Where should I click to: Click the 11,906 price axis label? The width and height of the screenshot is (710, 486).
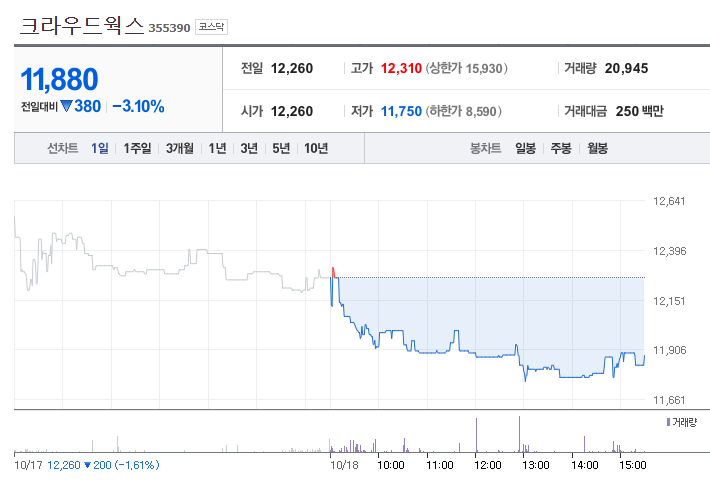coord(670,350)
